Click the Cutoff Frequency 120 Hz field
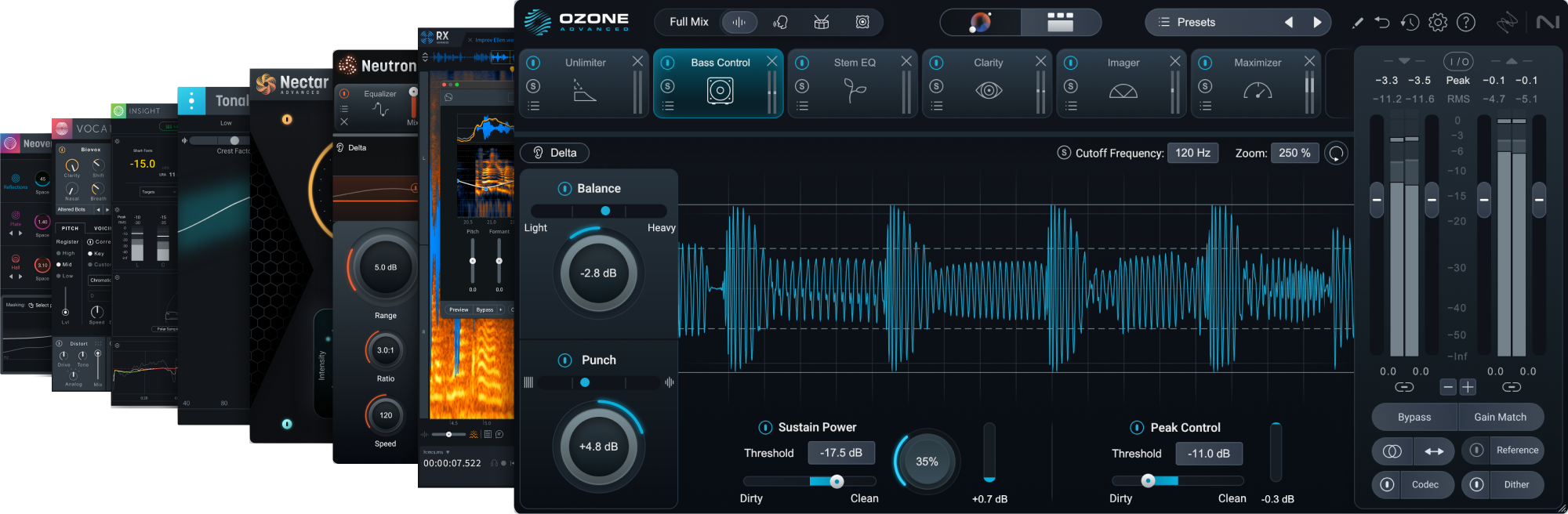This screenshot has height=514, width=1568. tap(1192, 153)
